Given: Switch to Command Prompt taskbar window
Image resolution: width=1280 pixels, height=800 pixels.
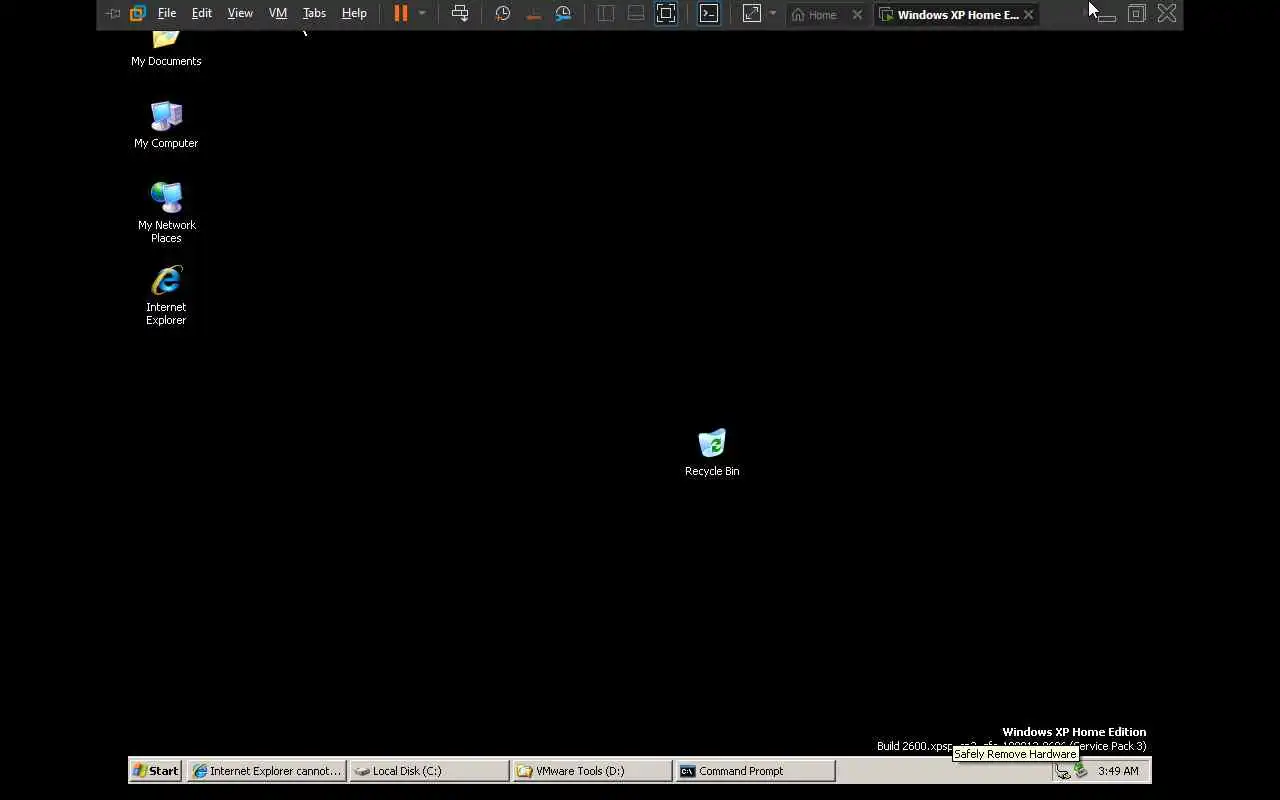Looking at the screenshot, I should (755, 771).
